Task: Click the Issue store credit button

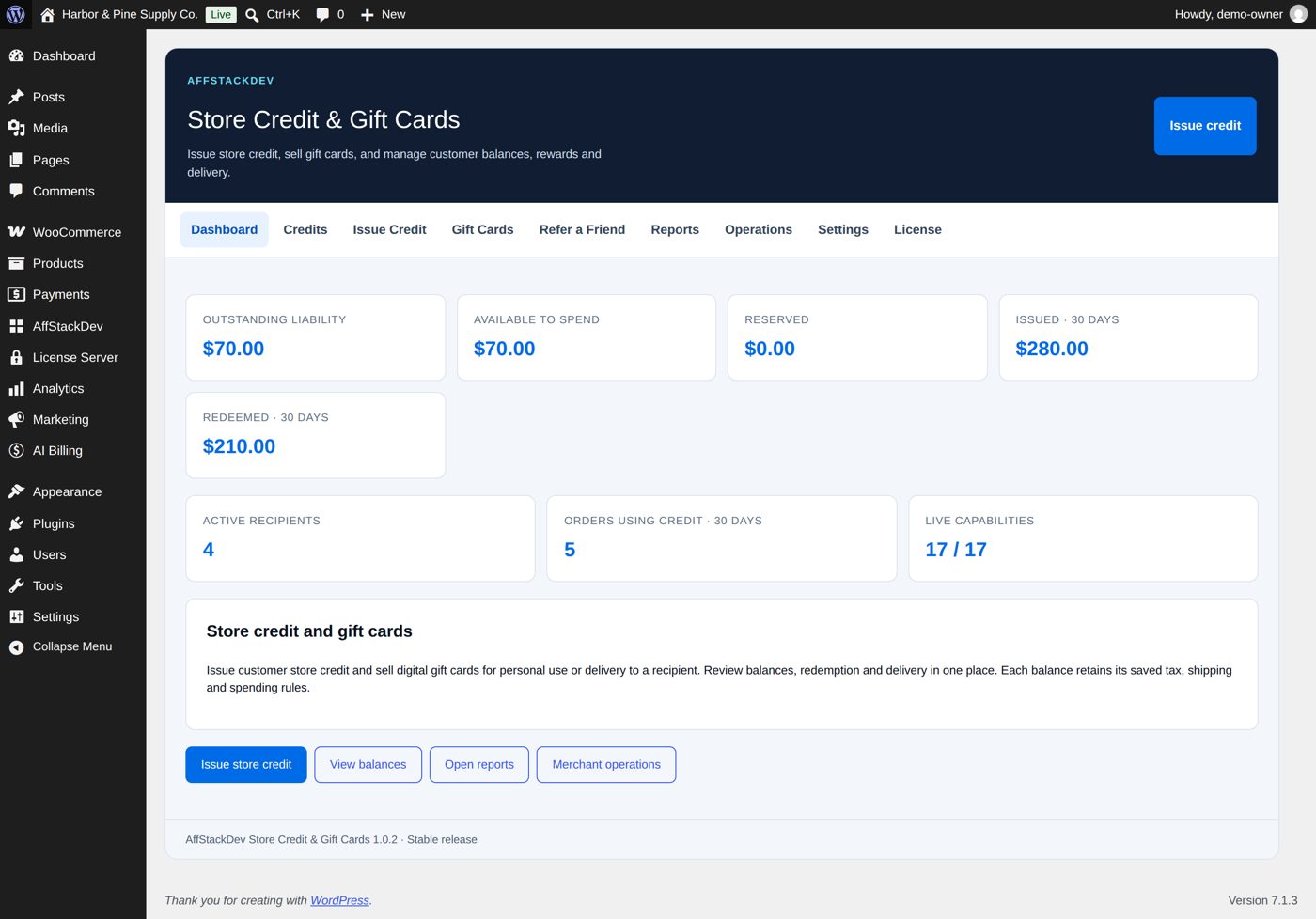Action: click(x=246, y=764)
